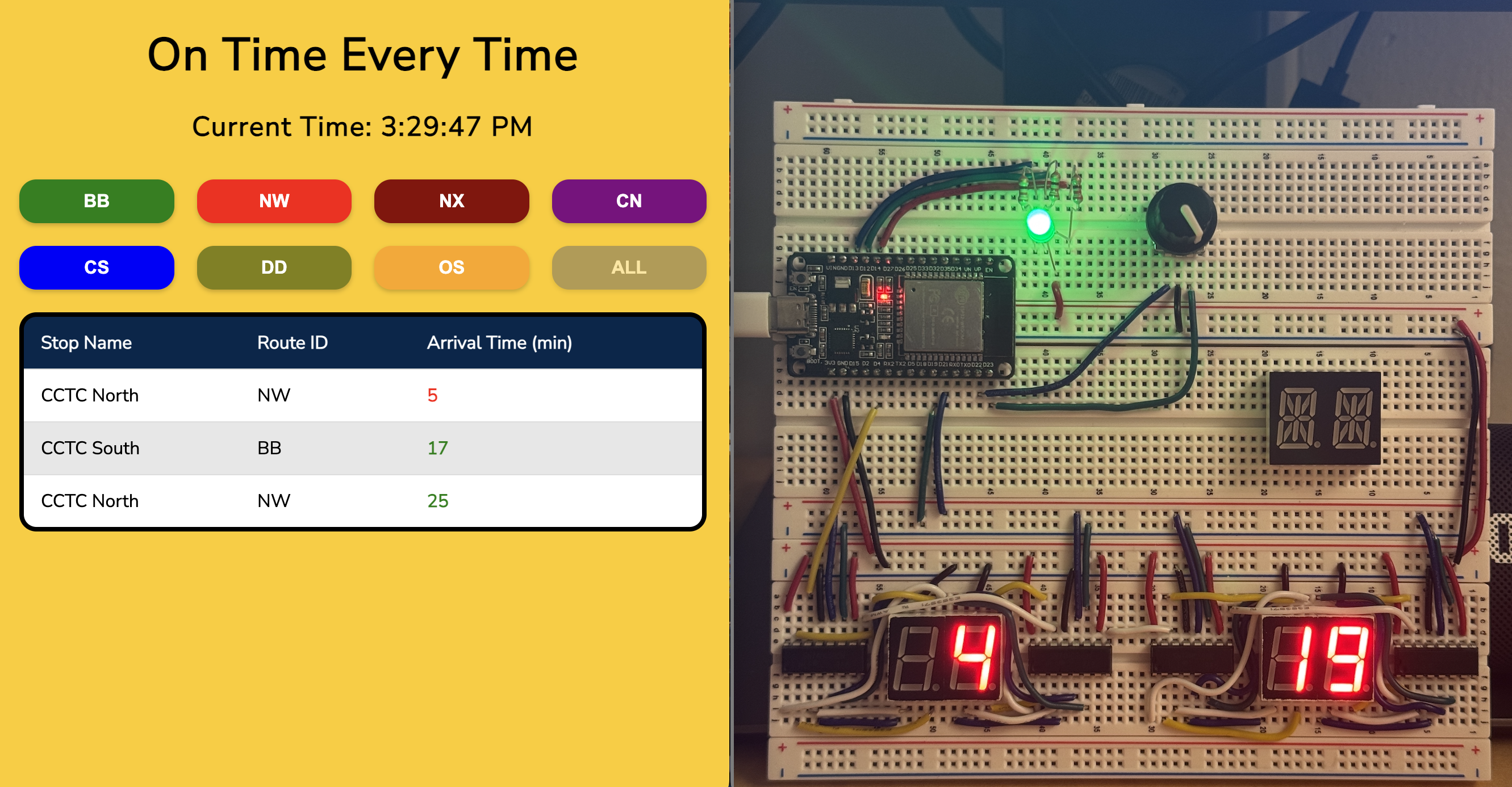Viewport: 1512px width, 787px height.
Task: Click the red arrival time 5
Action: point(432,396)
